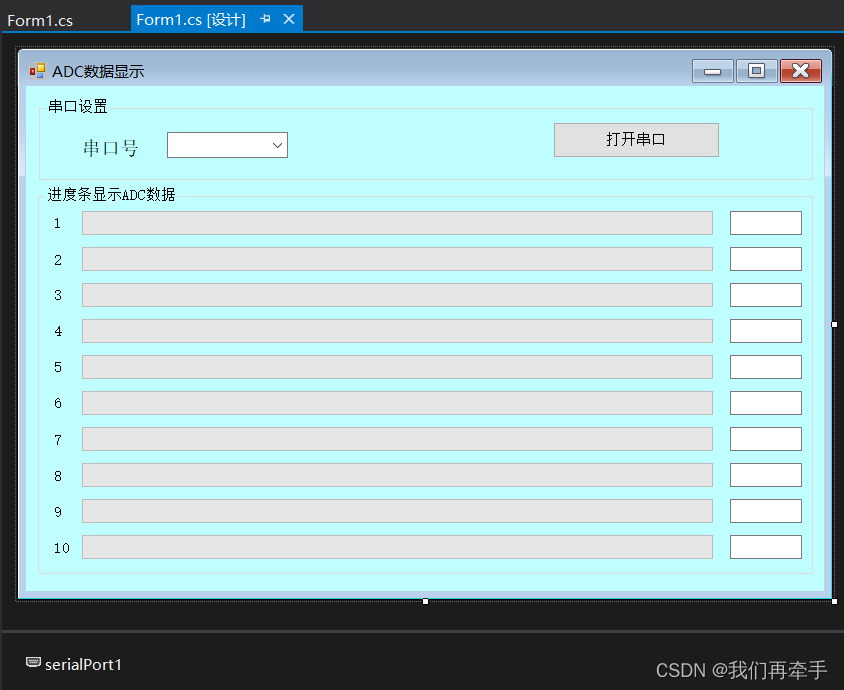Select the label numbered 4

click(58, 331)
